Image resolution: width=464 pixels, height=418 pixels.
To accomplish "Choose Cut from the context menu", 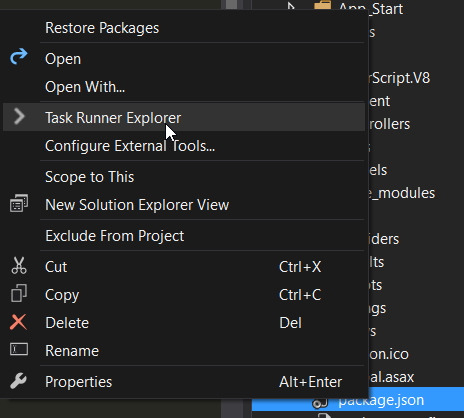I will coord(183,267).
